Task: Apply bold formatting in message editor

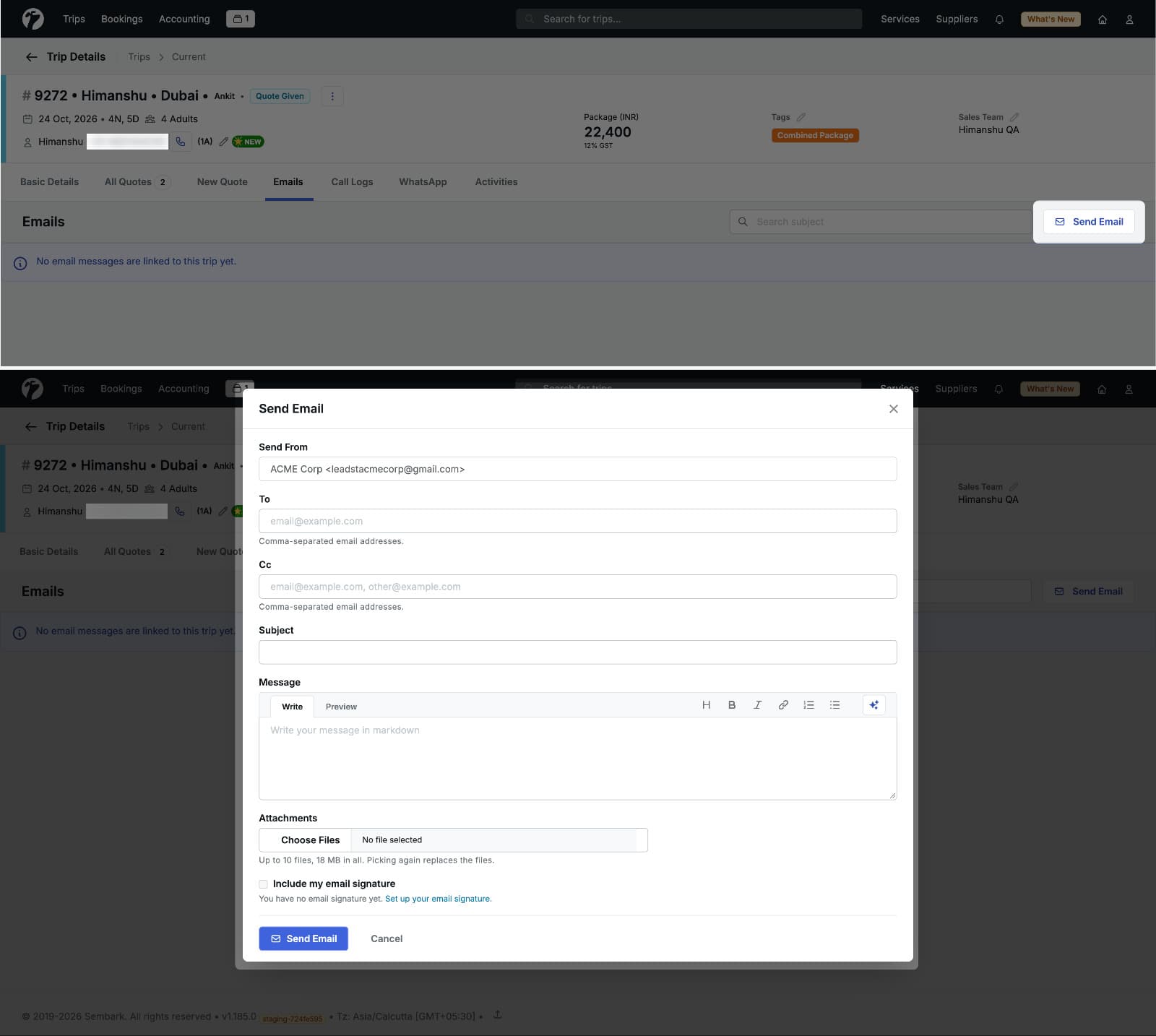Action: (x=732, y=705)
